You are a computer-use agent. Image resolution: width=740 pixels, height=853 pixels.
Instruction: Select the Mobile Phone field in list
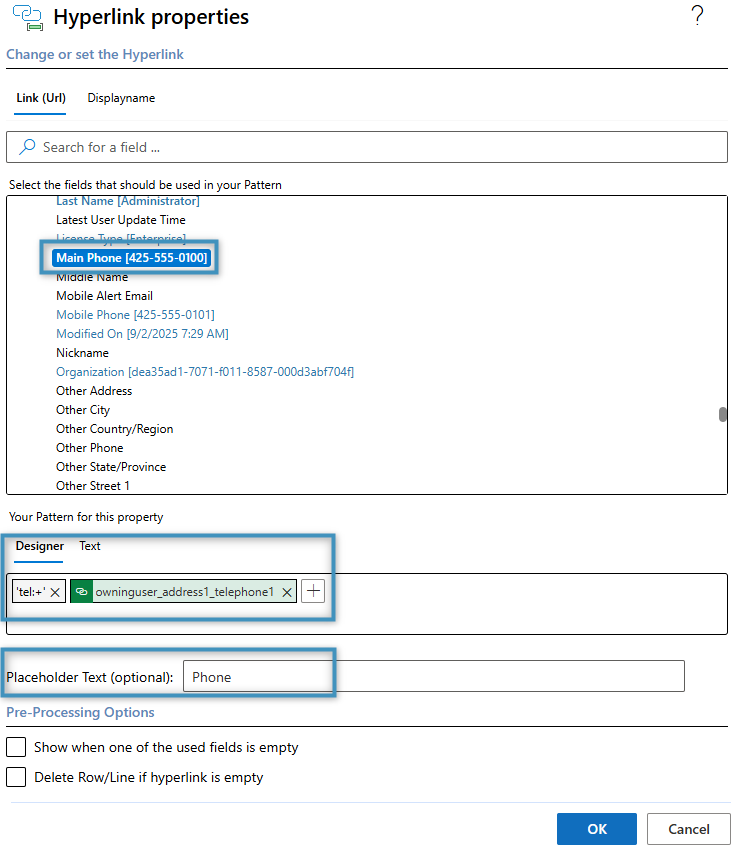click(135, 315)
